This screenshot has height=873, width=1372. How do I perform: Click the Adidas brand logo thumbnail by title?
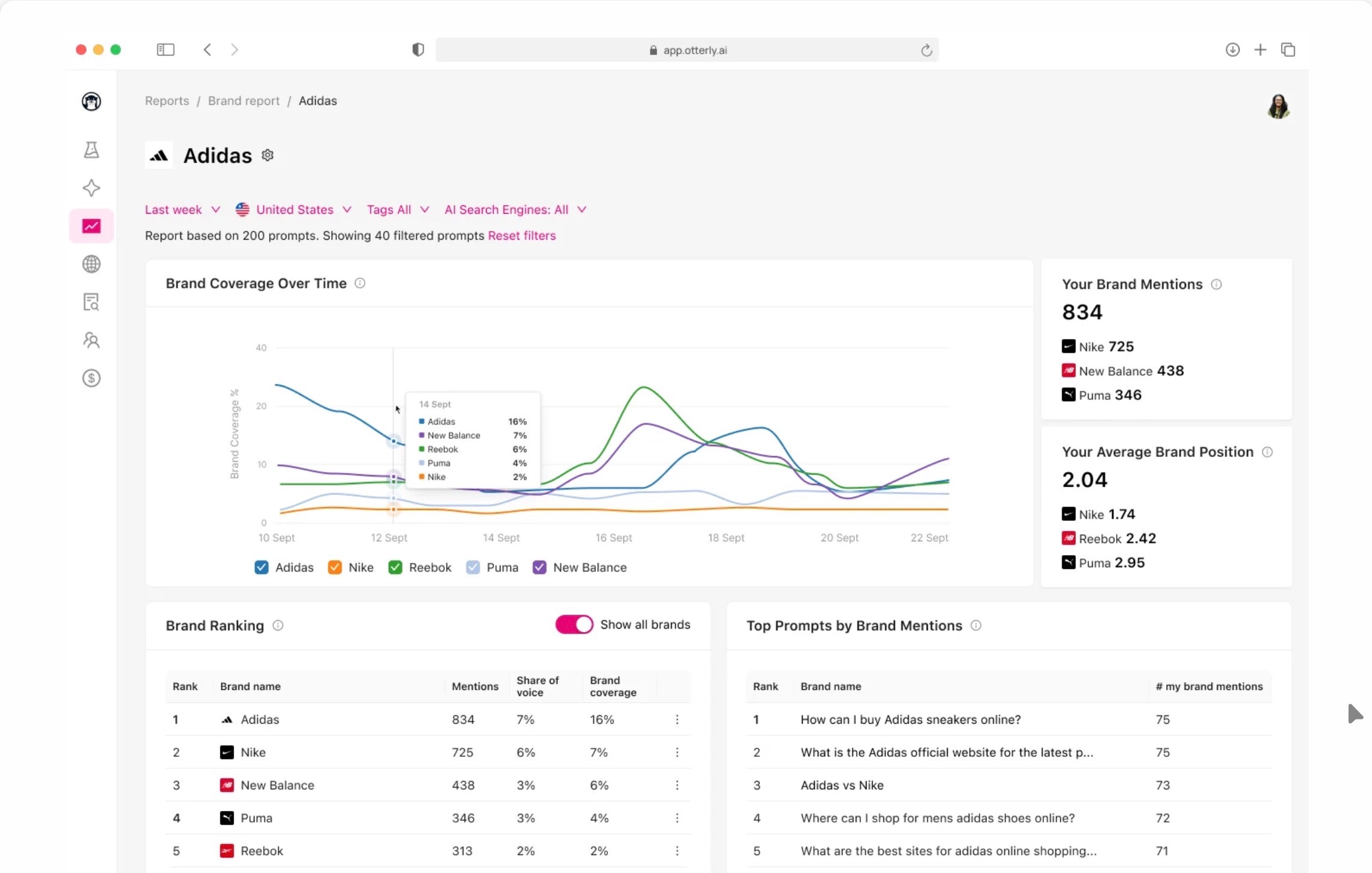[159, 155]
